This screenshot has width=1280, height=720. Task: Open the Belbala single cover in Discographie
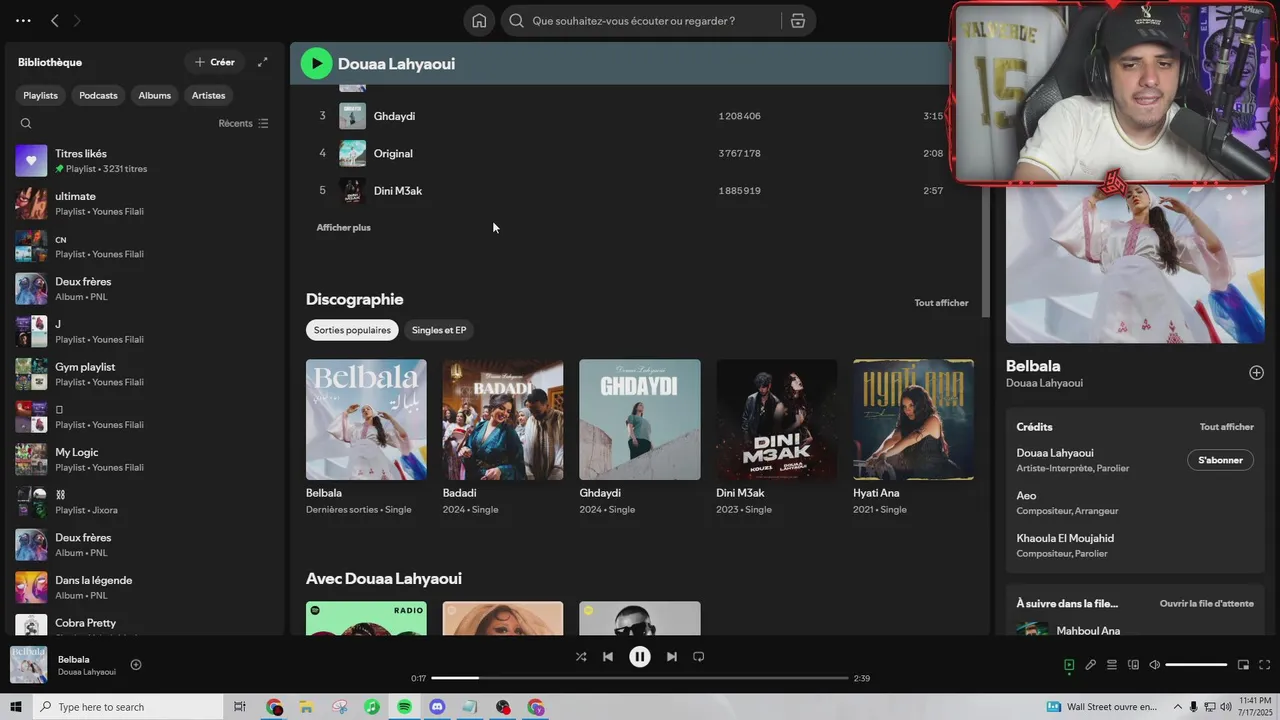[366, 420]
